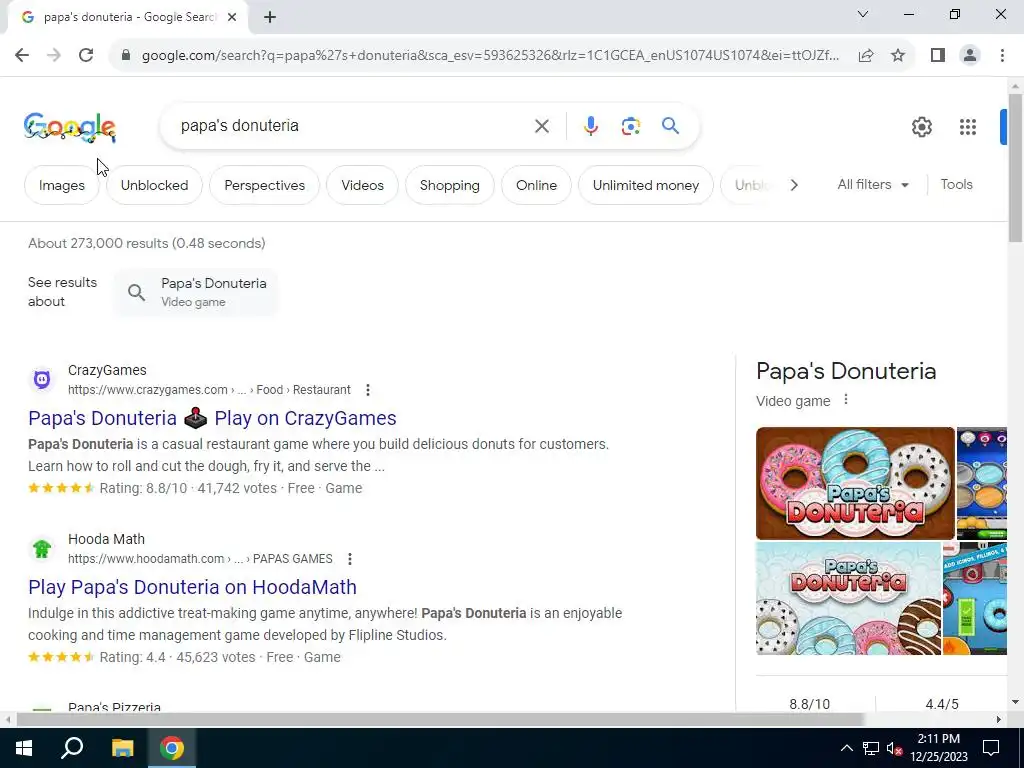Reload the current page
The image size is (1024, 768).
pyautogui.click(x=86, y=56)
